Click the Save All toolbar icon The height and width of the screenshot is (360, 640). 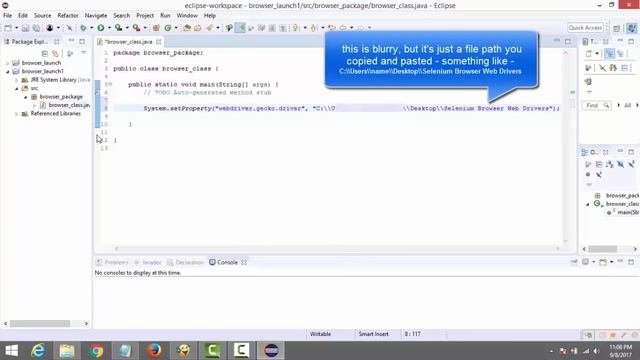coord(36,28)
